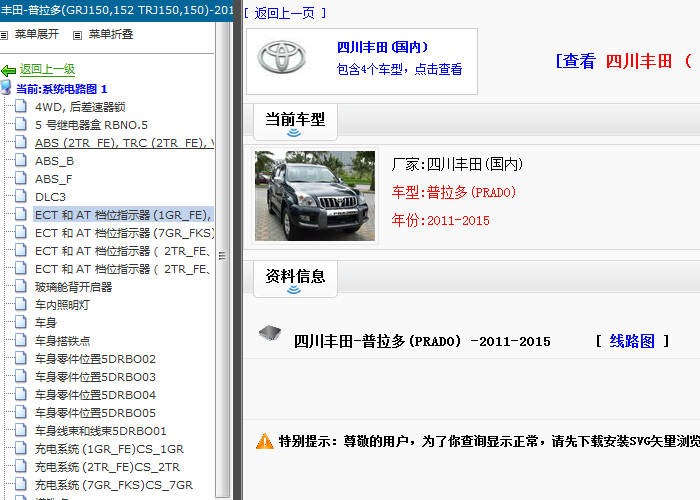Expand the menu with 菜单展开
Viewport: 700px width, 500px height.
pyautogui.click(x=37, y=34)
